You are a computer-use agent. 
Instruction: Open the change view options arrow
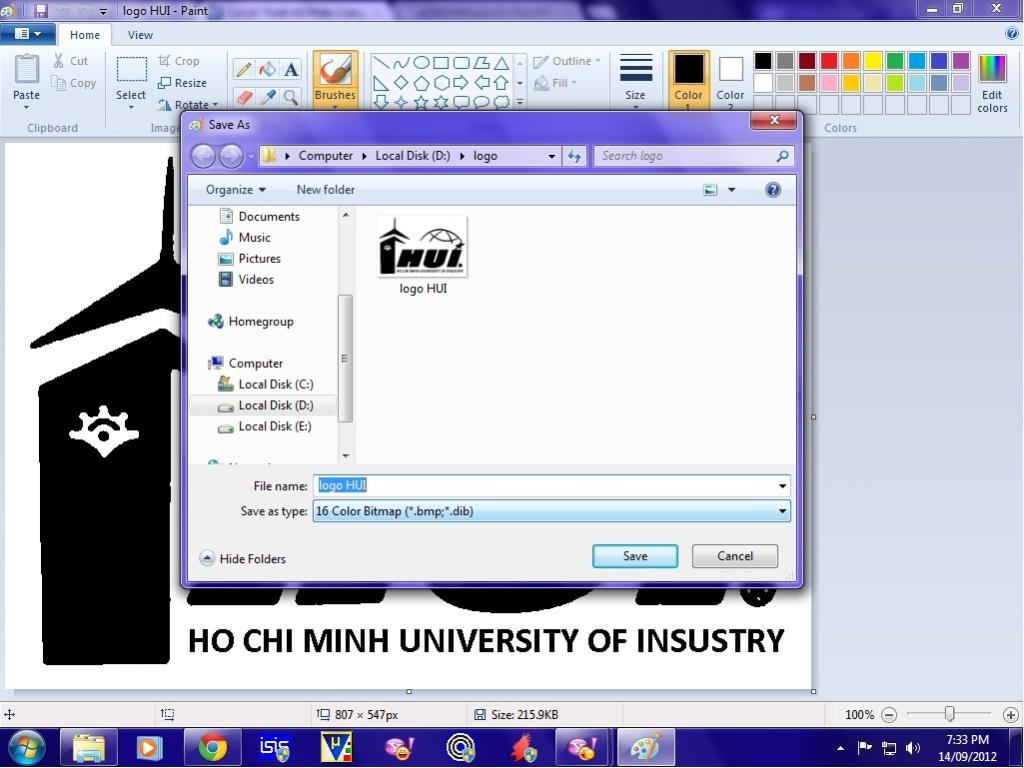click(731, 190)
